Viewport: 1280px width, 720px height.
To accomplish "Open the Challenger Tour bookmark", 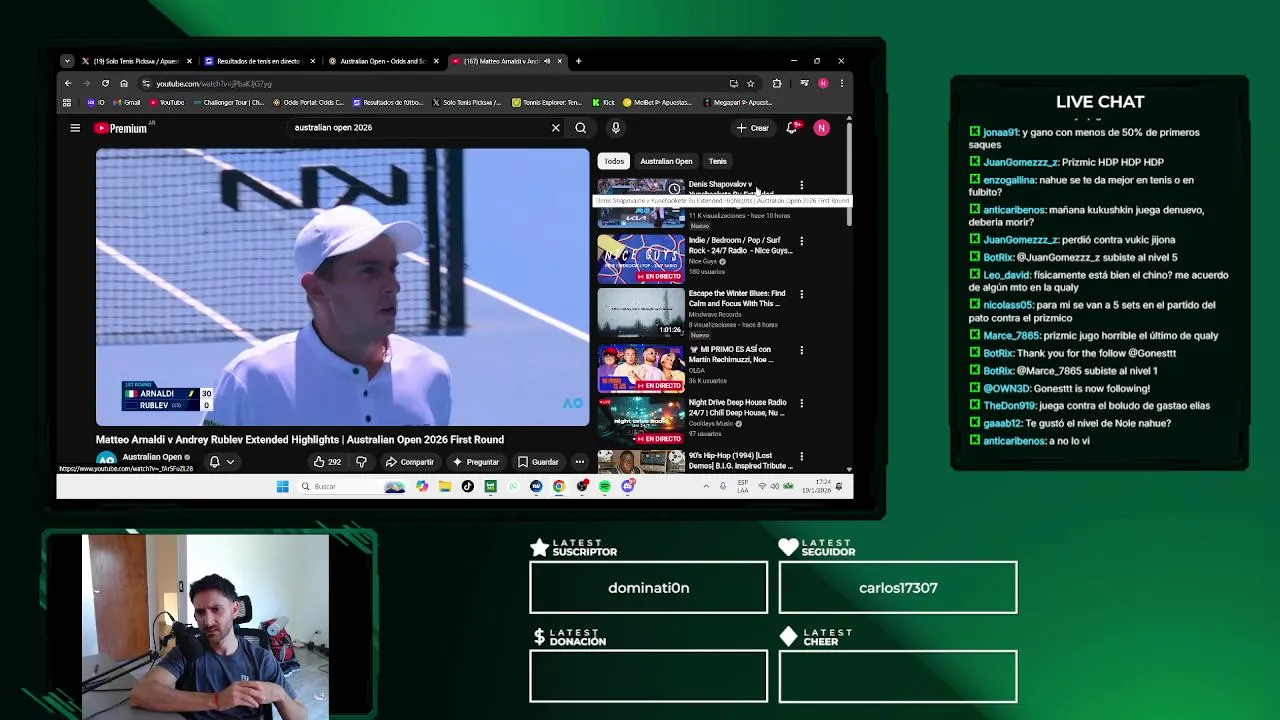I will (227, 102).
